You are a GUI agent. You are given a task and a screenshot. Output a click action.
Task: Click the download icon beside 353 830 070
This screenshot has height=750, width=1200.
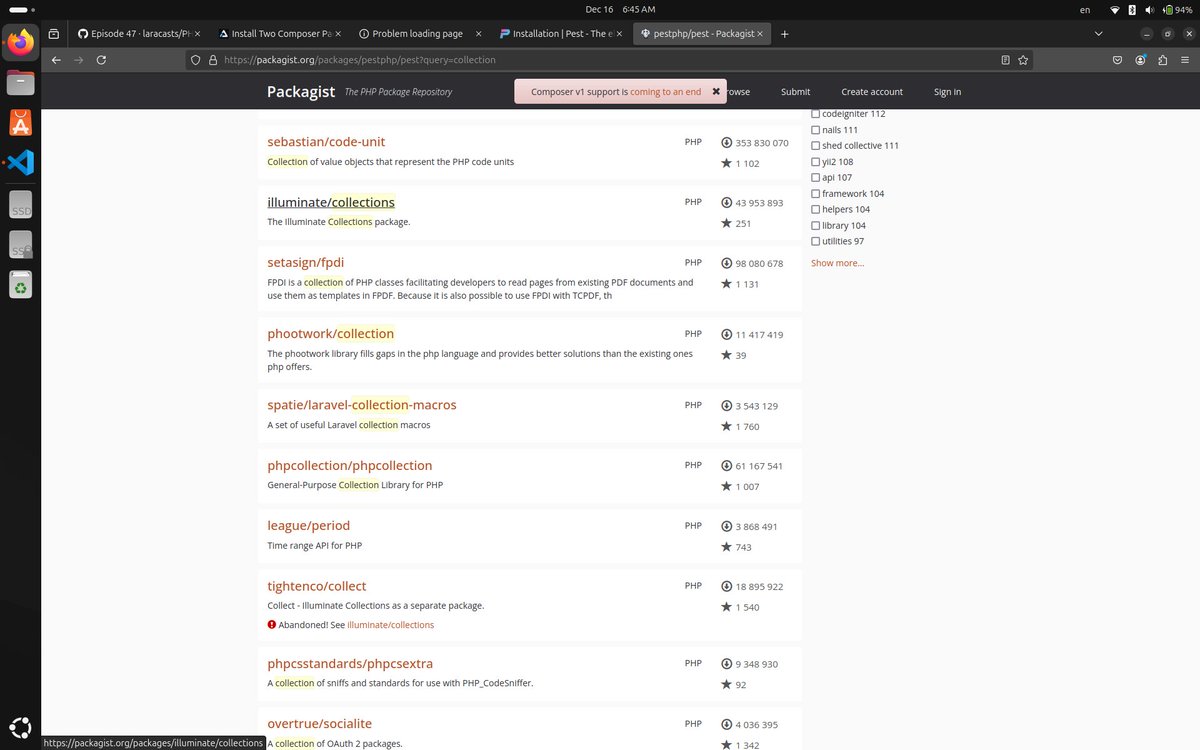726,143
